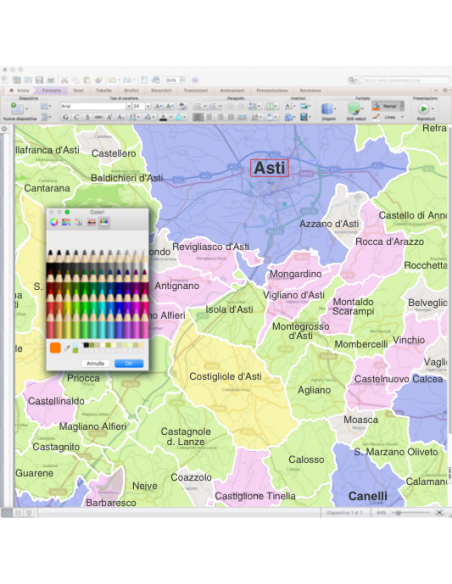Viewport: 452px width, 584px height.
Task: Select the image palettes picker mode
Action: coord(91,222)
